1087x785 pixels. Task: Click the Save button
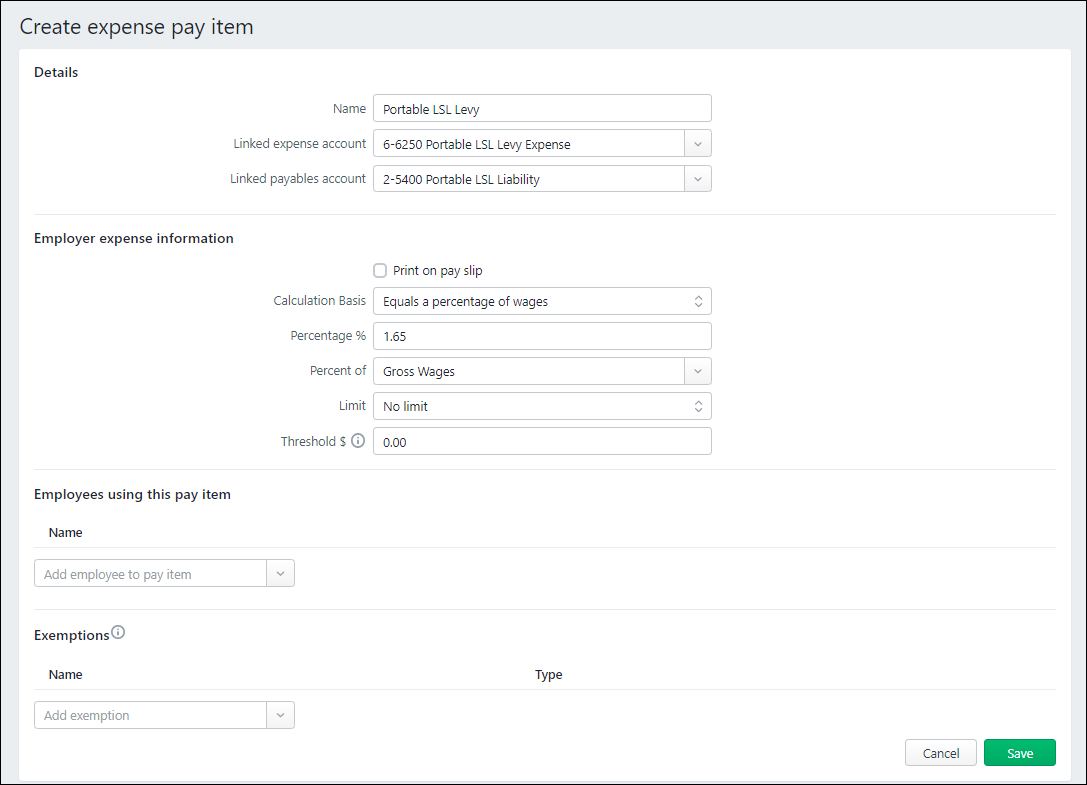click(x=1020, y=753)
